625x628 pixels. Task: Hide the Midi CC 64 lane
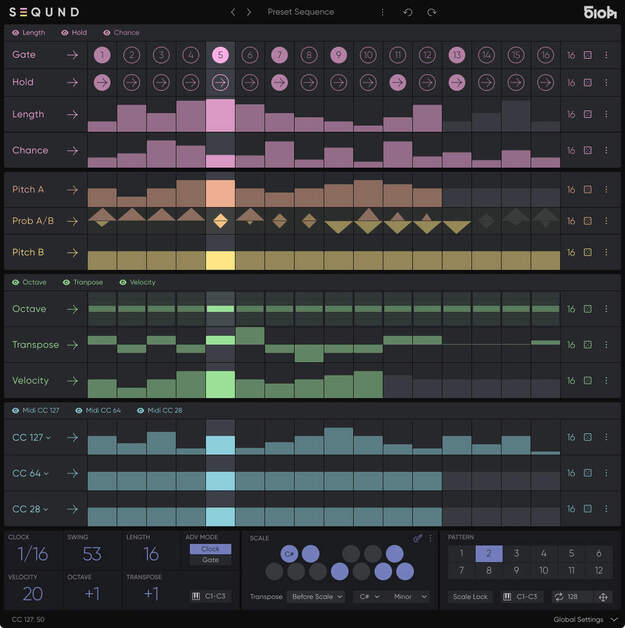(79, 410)
